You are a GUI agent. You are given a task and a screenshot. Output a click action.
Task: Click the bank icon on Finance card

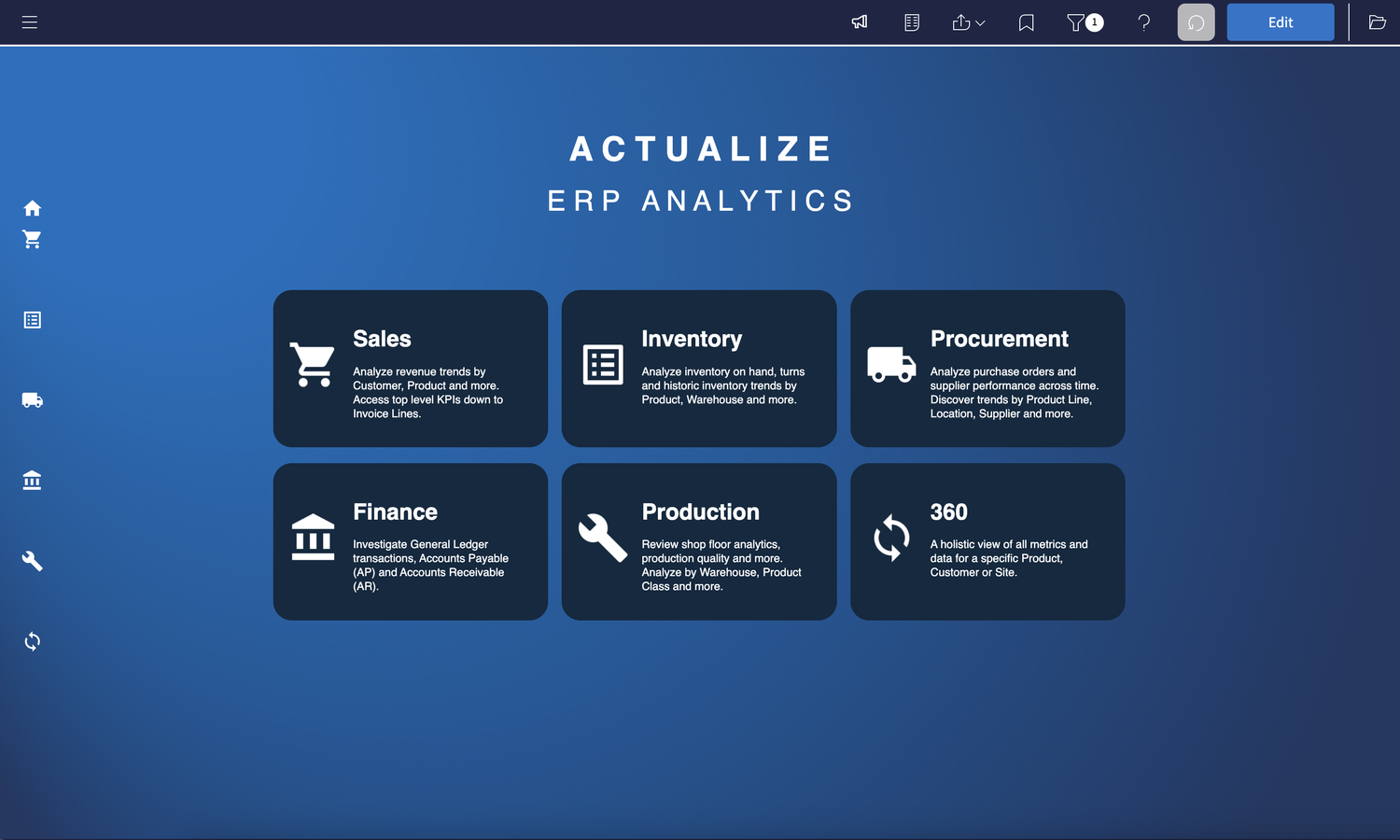(313, 537)
